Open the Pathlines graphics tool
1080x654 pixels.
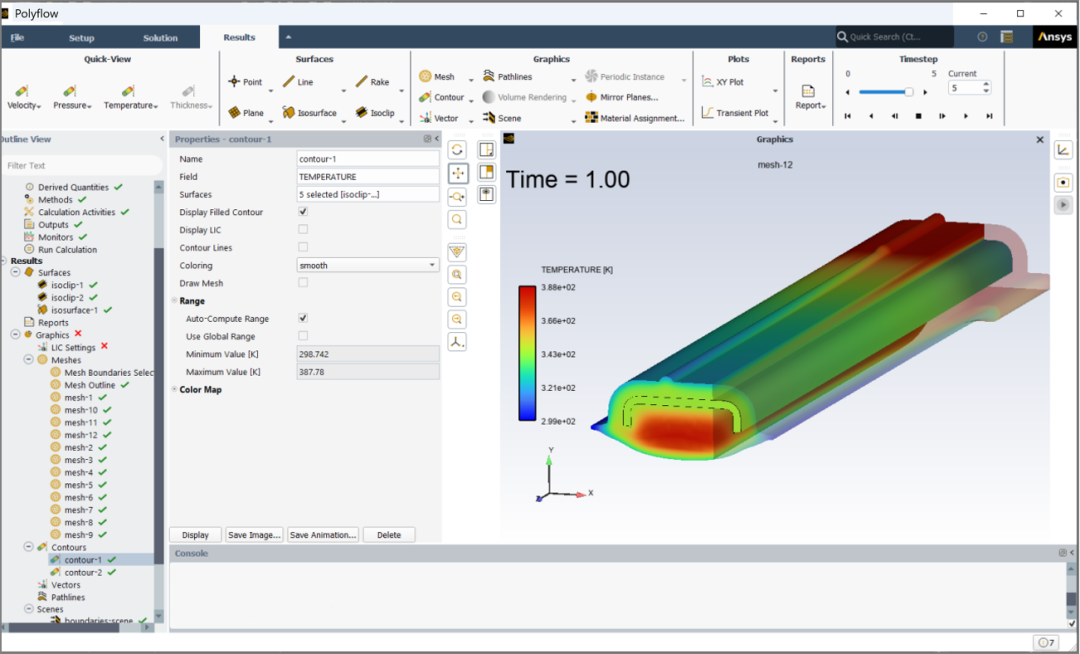pyautogui.click(x=489, y=76)
